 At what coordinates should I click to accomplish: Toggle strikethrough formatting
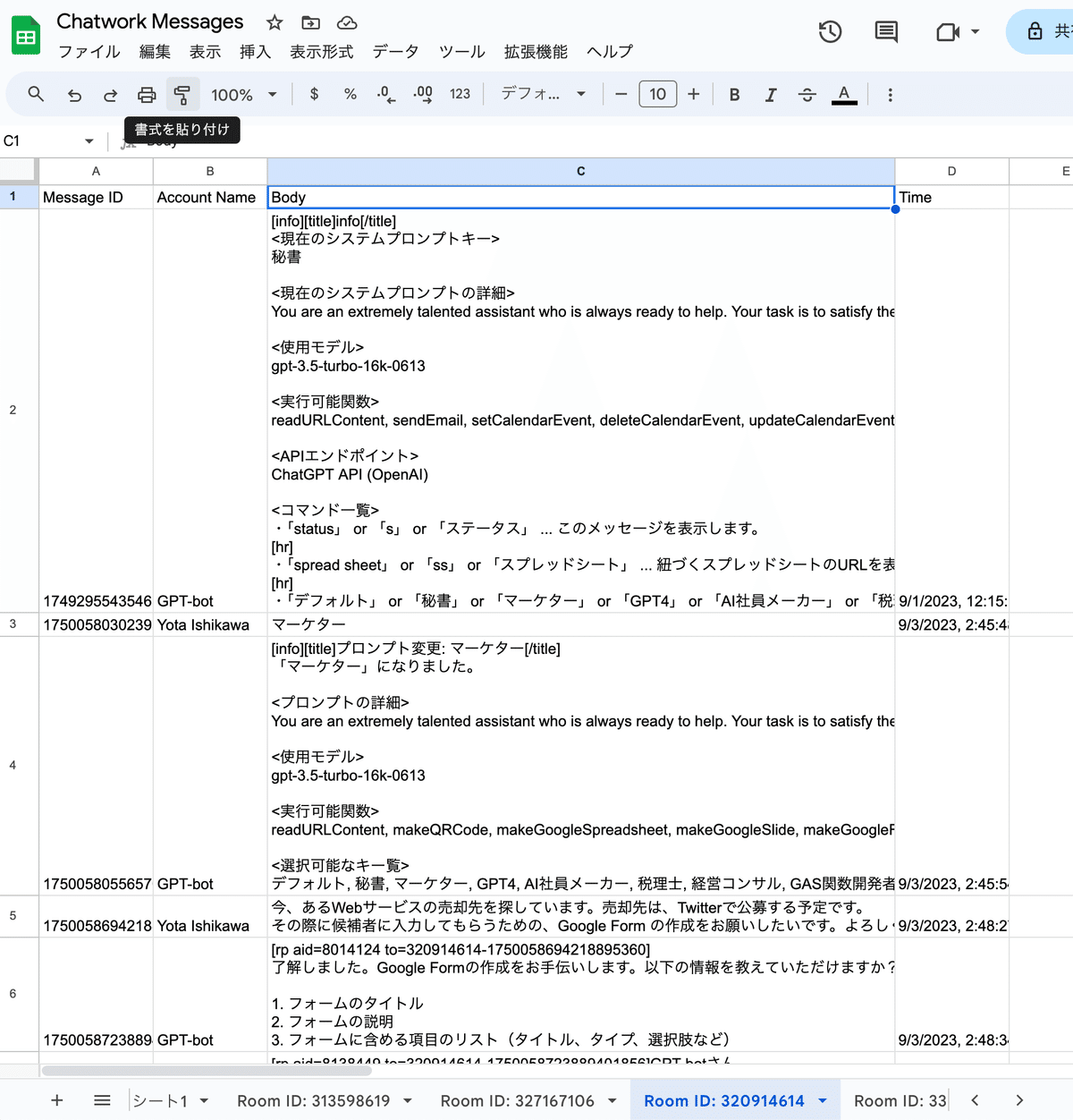pos(807,94)
